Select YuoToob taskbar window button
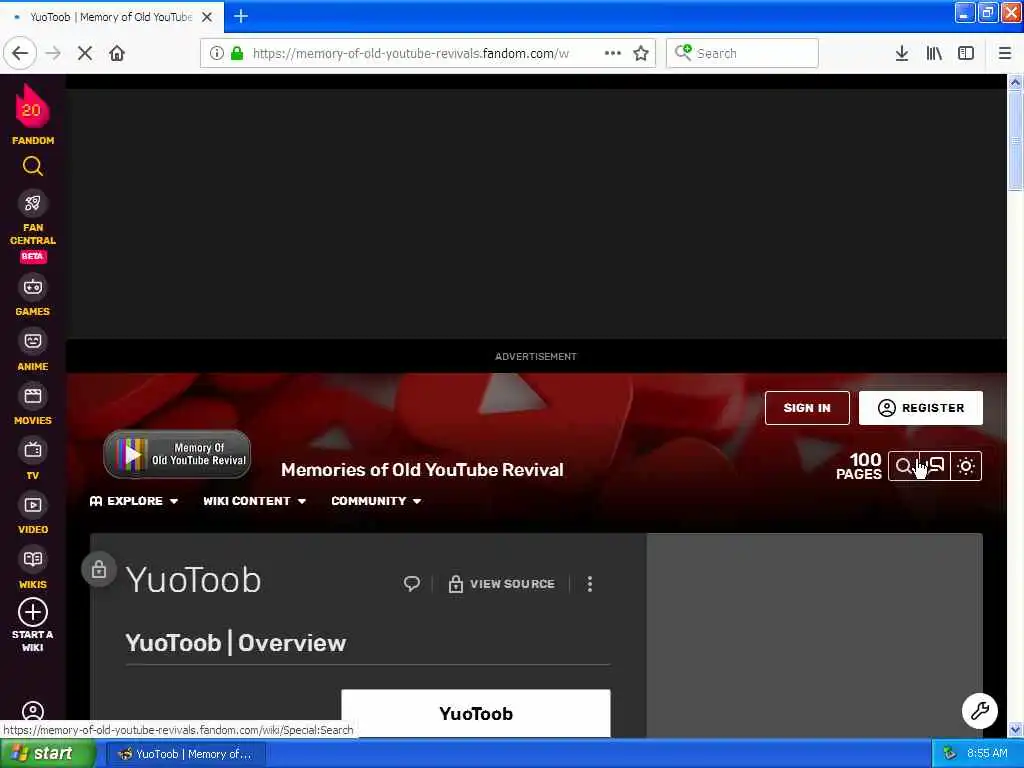This screenshot has width=1024, height=768. click(x=185, y=754)
